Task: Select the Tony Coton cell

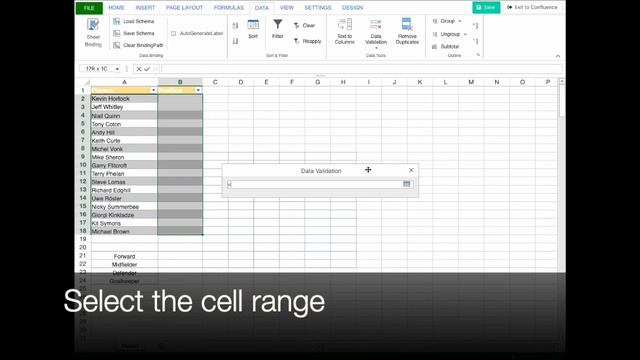Action: 124,124
